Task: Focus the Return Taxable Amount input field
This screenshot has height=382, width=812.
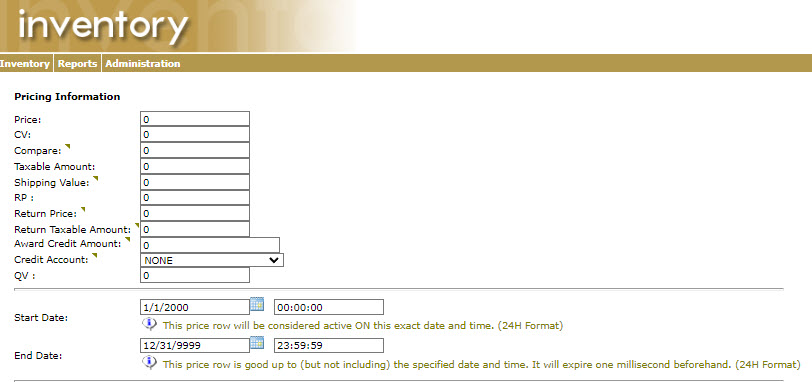Action: pos(195,229)
